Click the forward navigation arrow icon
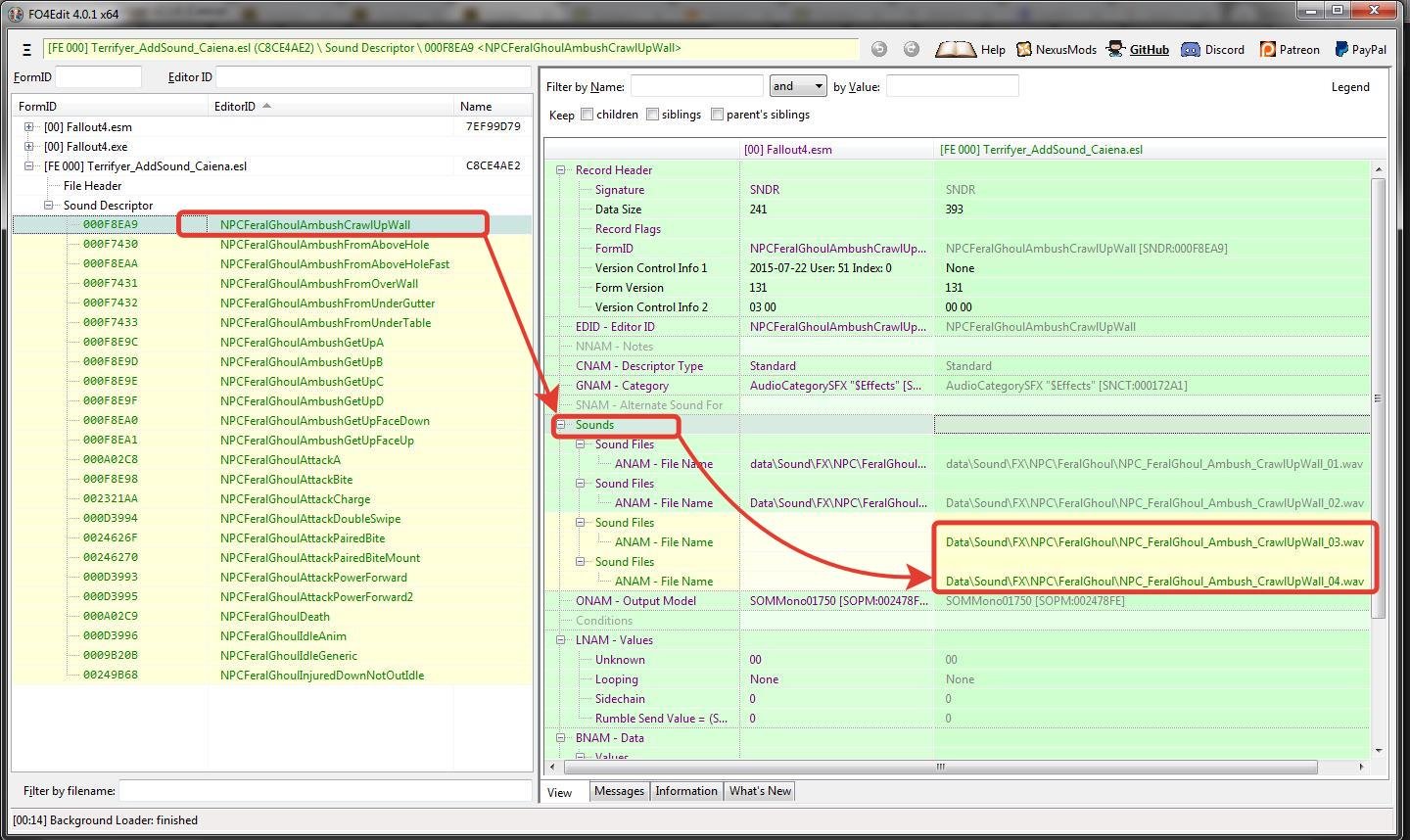Screen dimensions: 1410x840 (x=912, y=49)
